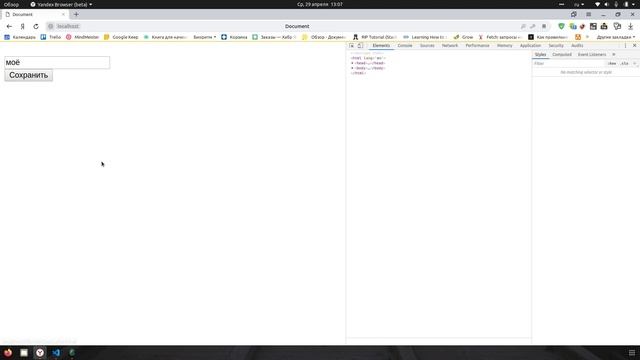Switch to the Network DevTools tab
The height and width of the screenshot is (360, 640).
coord(450,46)
